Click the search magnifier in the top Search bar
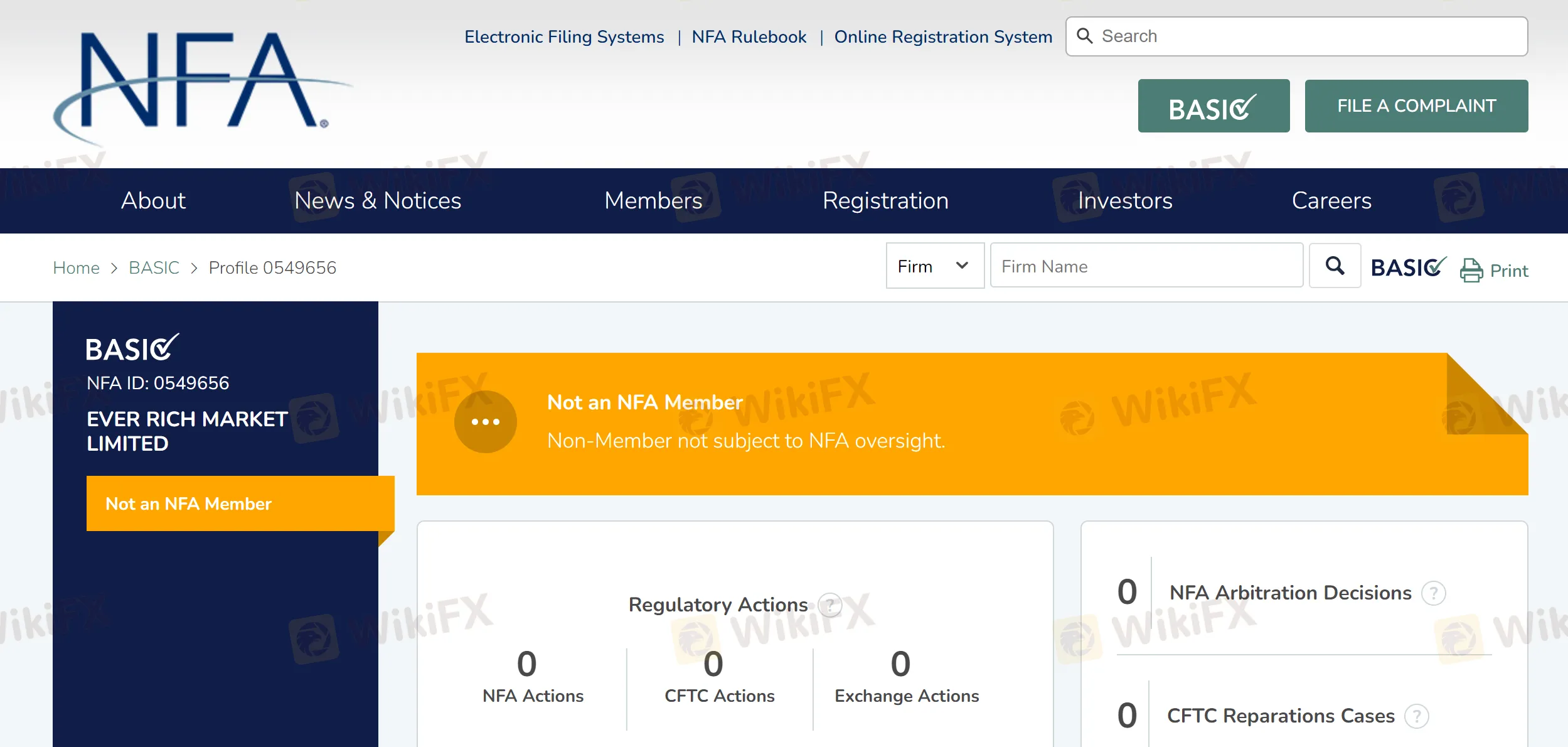 (1085, 36)
